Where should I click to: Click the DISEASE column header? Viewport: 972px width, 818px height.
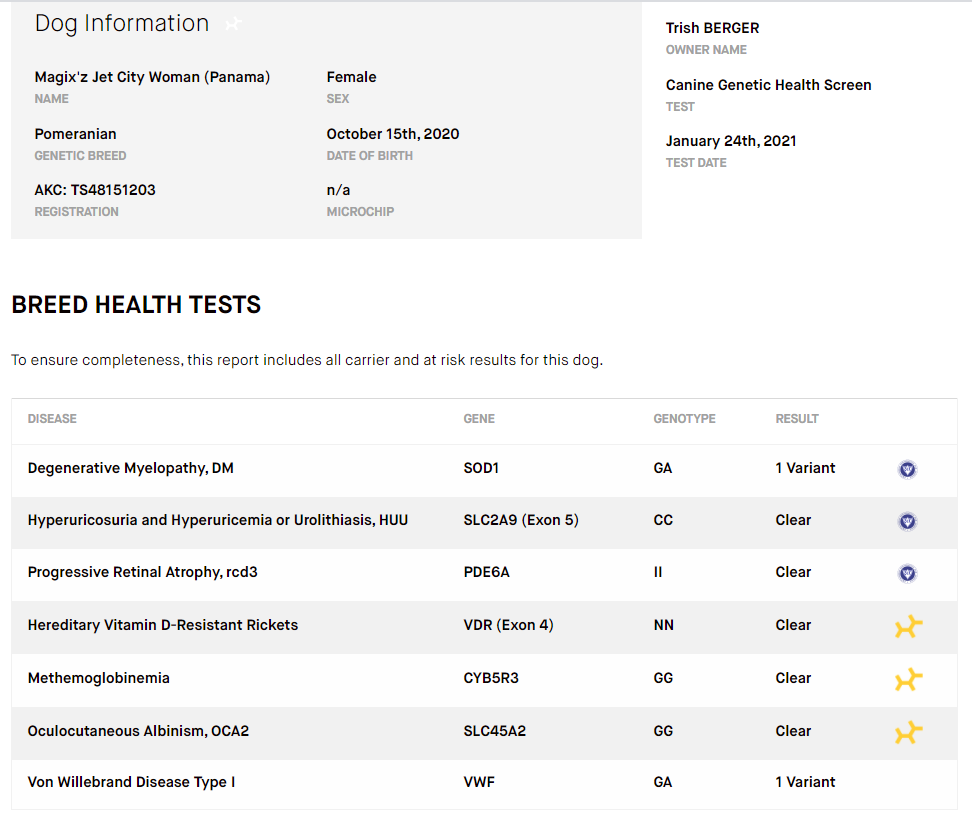click(52, 419)
